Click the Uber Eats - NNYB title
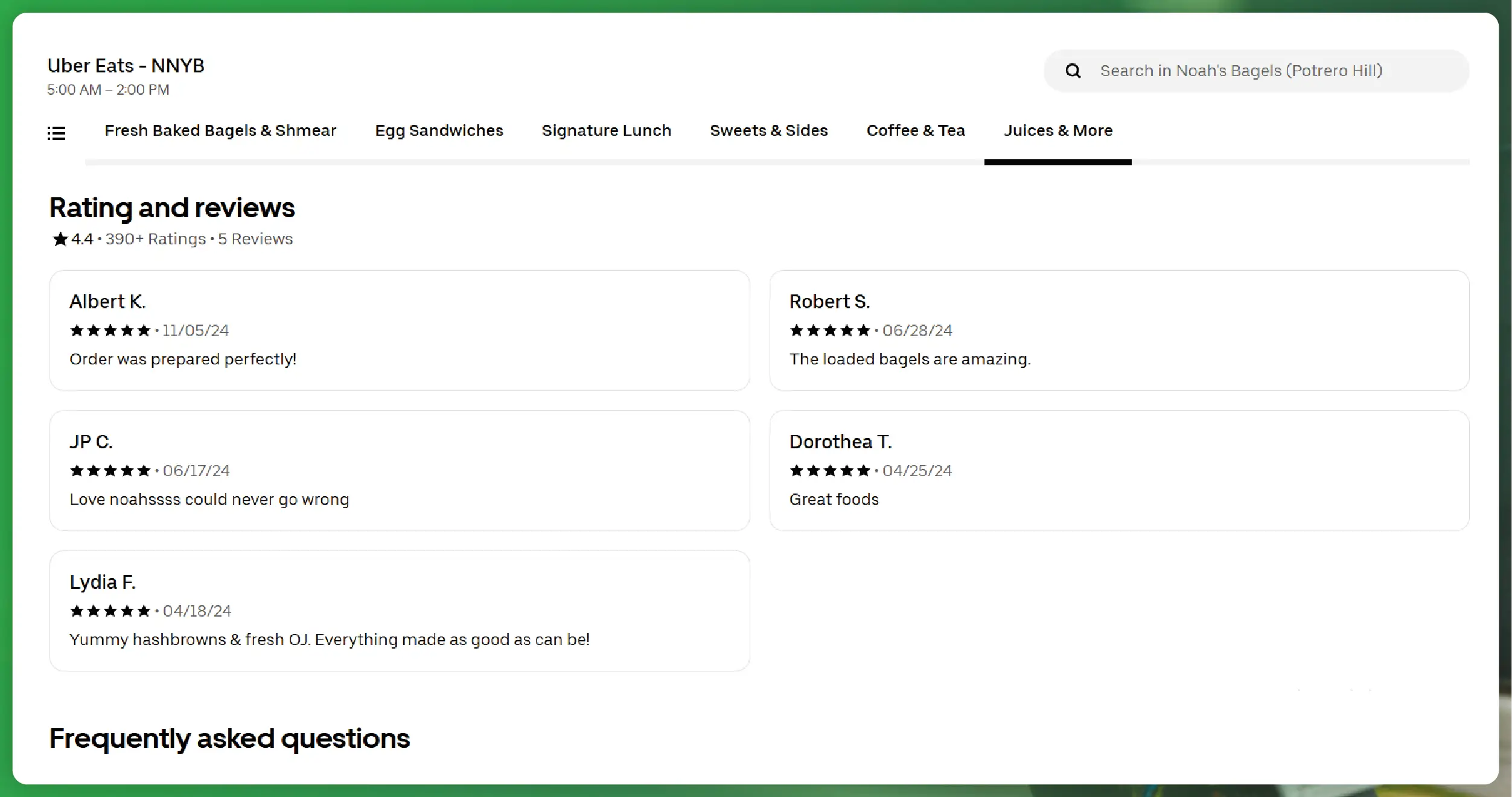 [126, 66]
